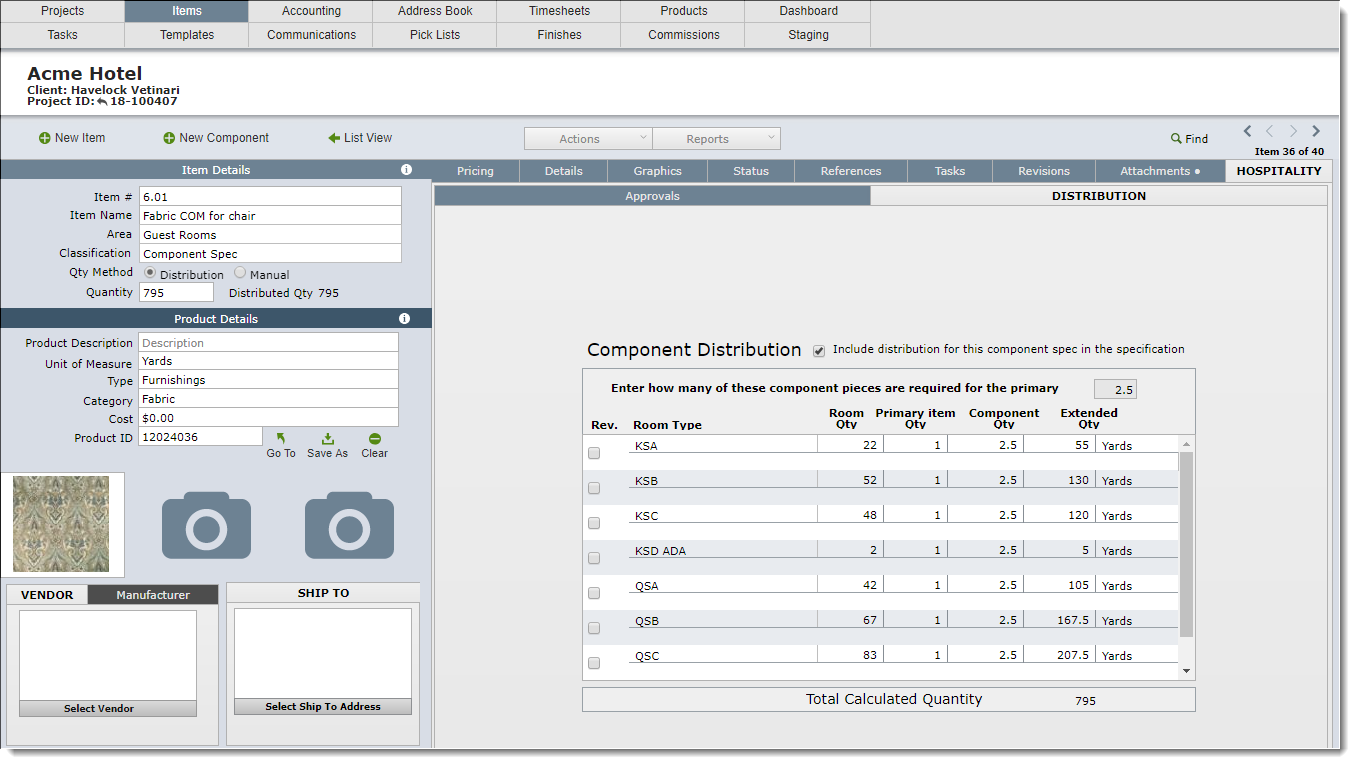Open the Dashboard menu tab
Image resolution: width=1355 pixels, height=764 pixels.
point(808,11)
